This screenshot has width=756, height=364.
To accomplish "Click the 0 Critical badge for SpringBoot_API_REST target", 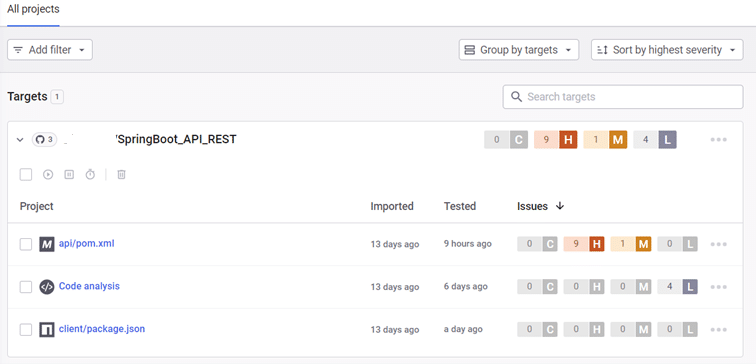I will 506,140.
